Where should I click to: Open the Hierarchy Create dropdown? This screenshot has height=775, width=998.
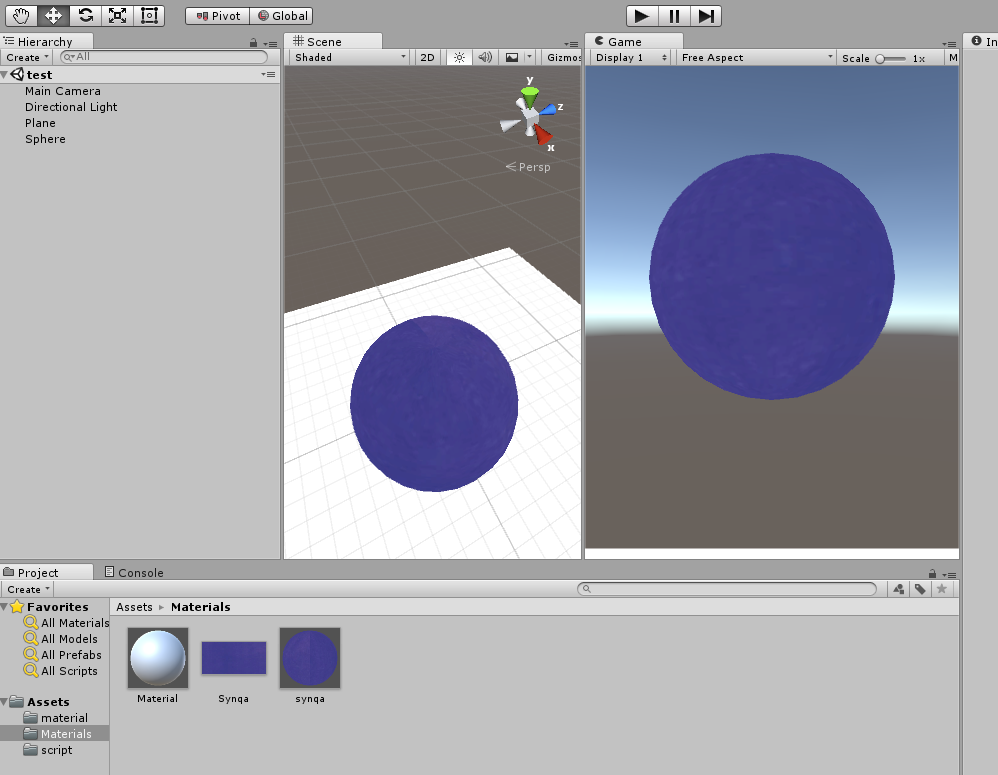(x=27, y=57)
